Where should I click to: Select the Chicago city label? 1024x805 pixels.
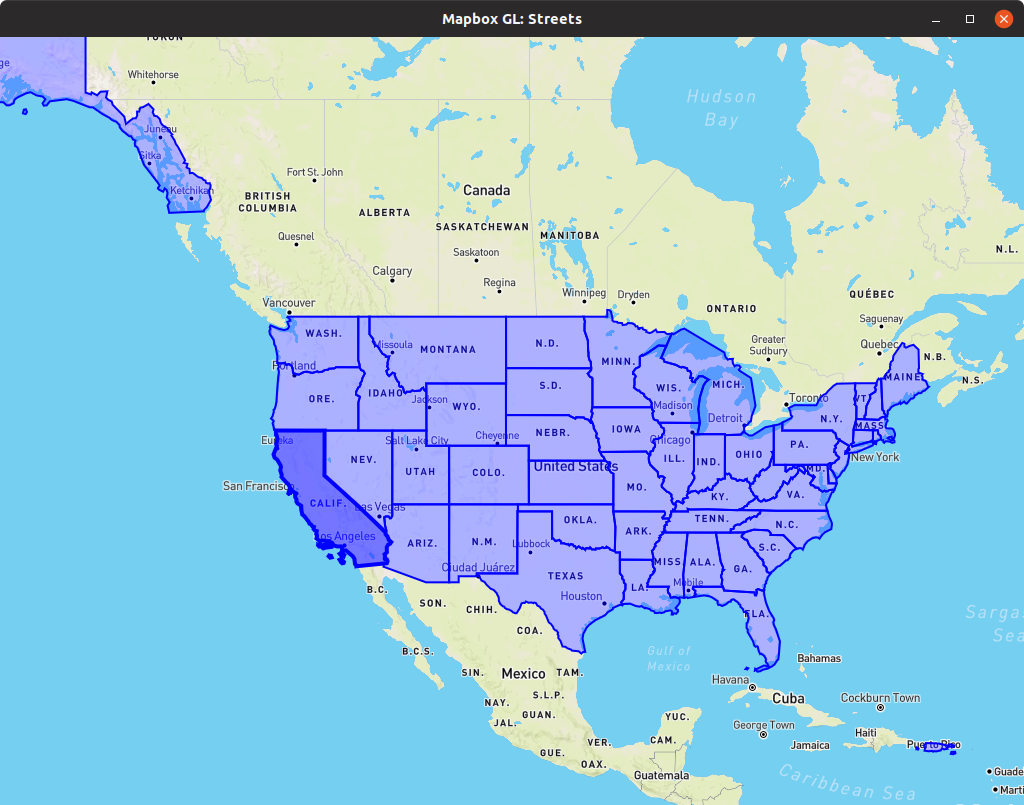coord(668,439)
